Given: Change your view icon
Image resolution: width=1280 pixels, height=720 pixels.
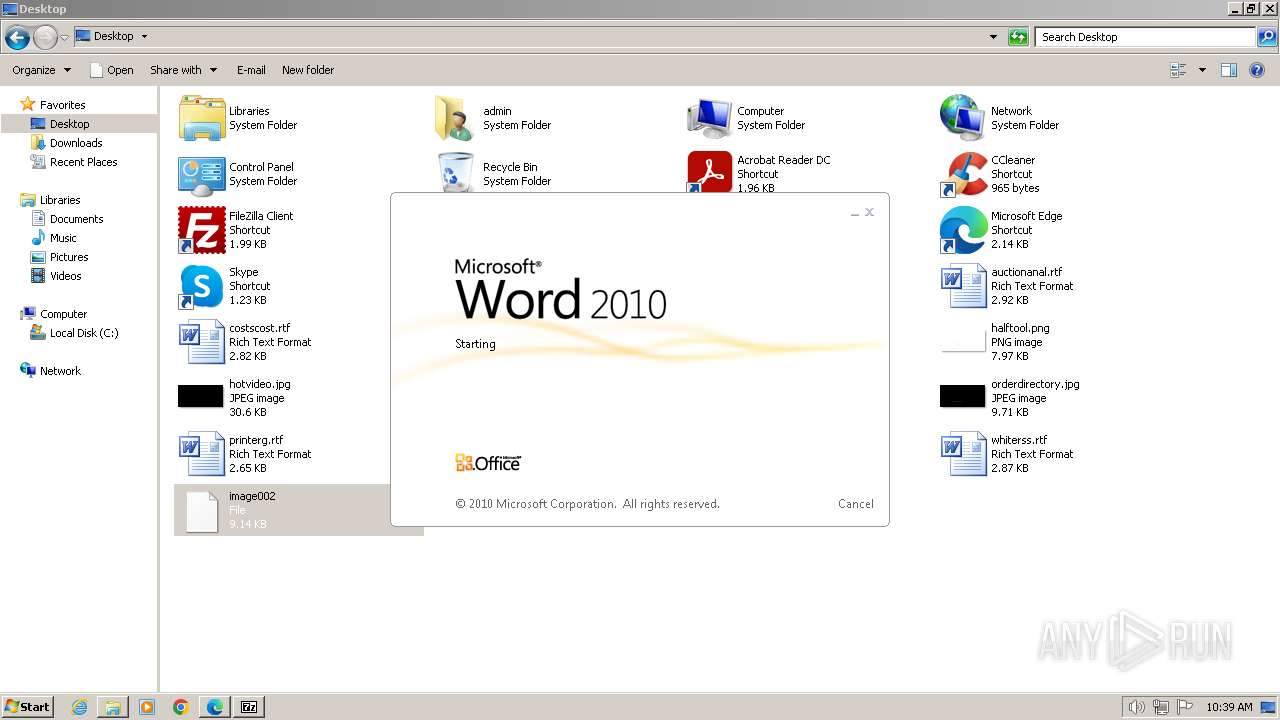Looking at the screenshot, I should coord(1178,70).
